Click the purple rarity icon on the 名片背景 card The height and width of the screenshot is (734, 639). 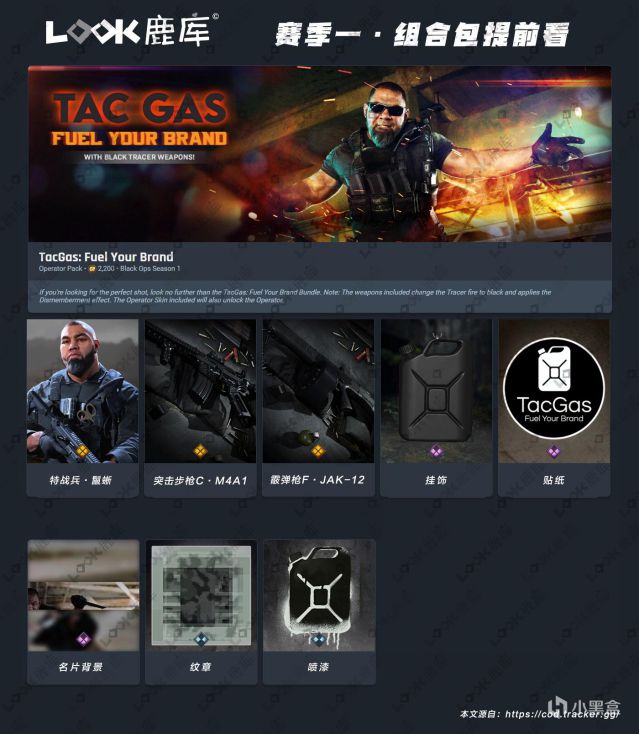click(x=83, y=639)
